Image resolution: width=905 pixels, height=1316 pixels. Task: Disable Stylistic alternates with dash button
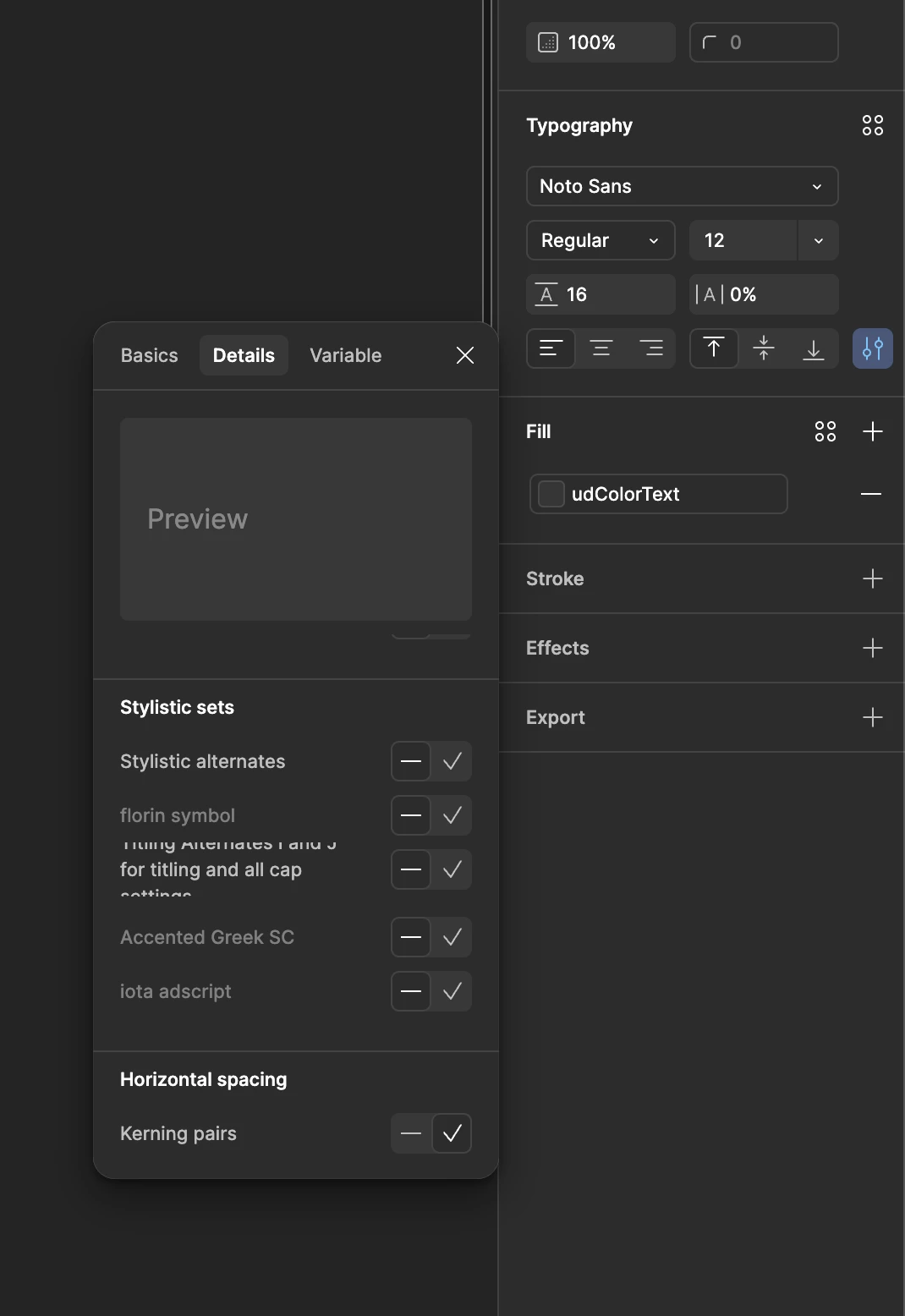(x=411, y=761)
